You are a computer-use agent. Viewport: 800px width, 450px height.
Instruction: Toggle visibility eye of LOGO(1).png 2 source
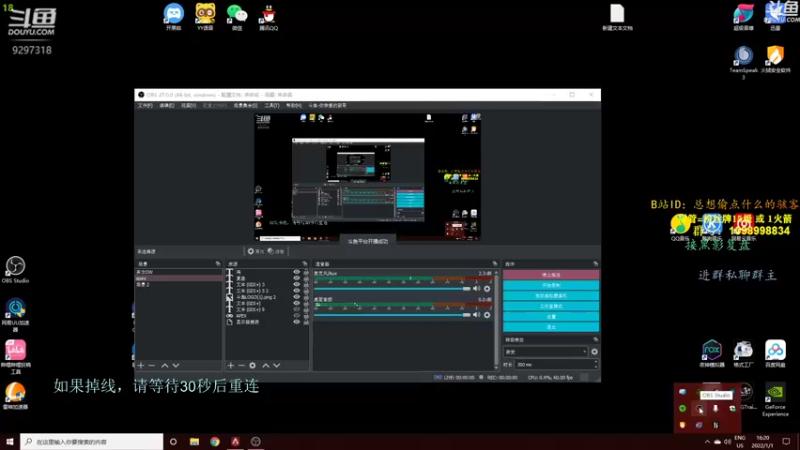coord(296,297)
